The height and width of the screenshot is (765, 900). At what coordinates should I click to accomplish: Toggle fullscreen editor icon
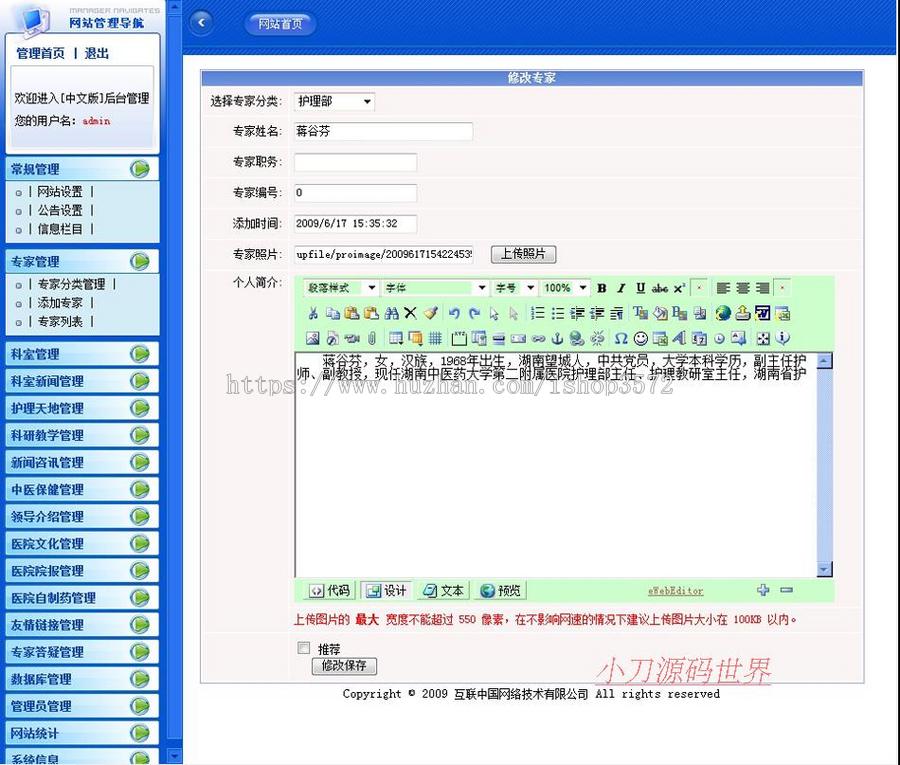[x=763, y=339]
